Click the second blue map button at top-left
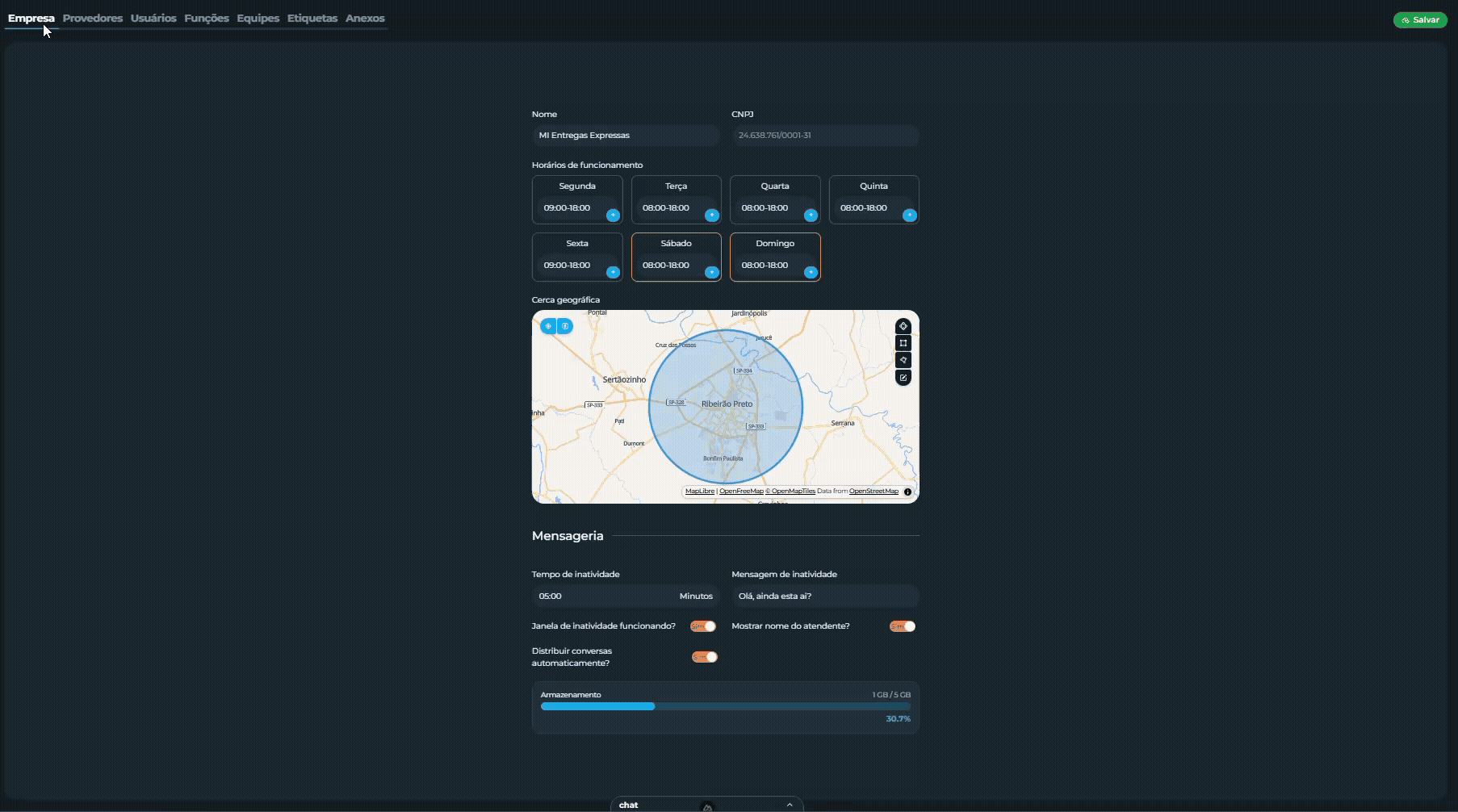The height and width of the screenshot is (812, 1458). click(x=565, y=326)
